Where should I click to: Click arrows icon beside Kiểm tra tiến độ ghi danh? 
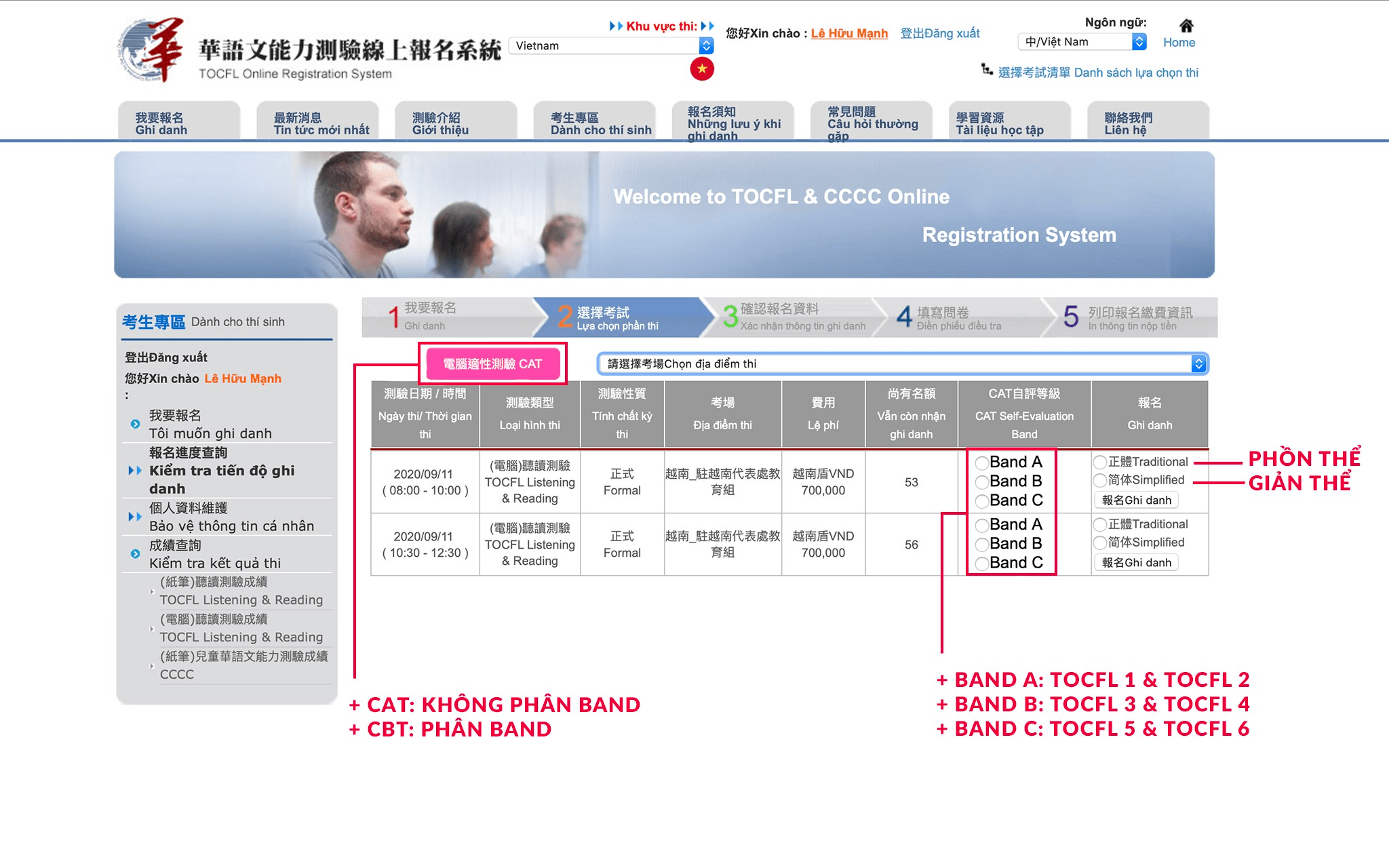[135, 471]
